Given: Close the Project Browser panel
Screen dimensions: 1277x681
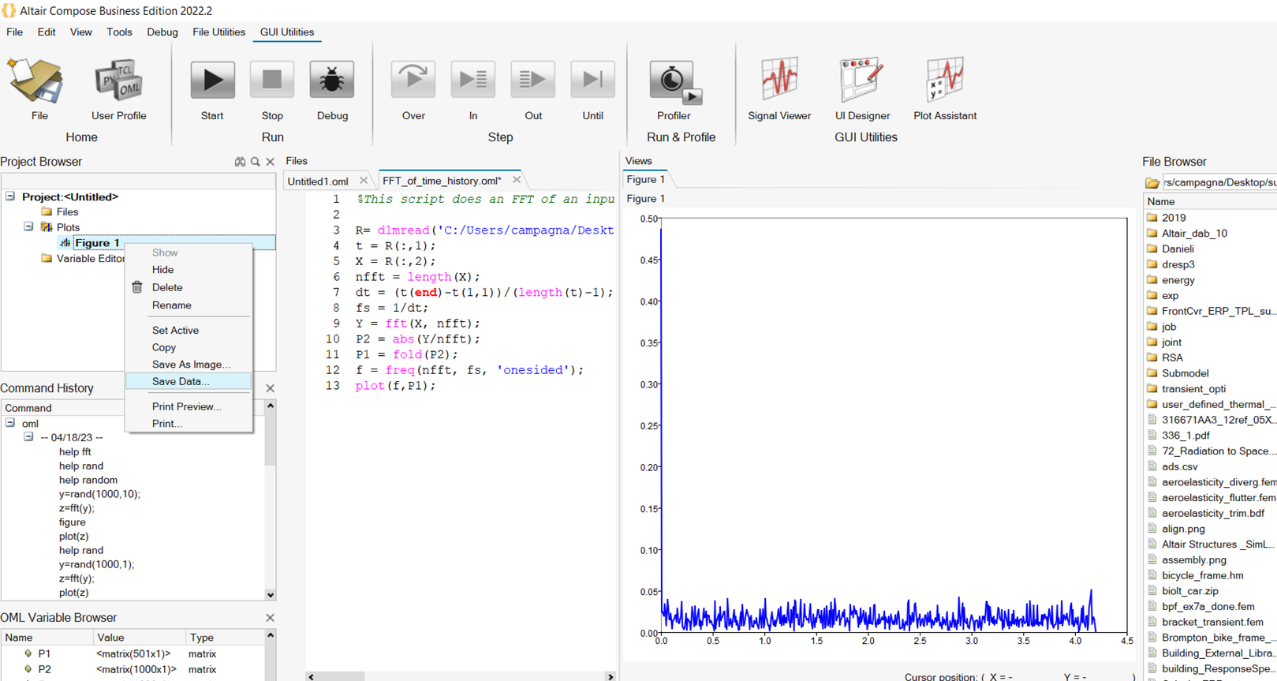Looking at the screenshot, I should (270, 162).
